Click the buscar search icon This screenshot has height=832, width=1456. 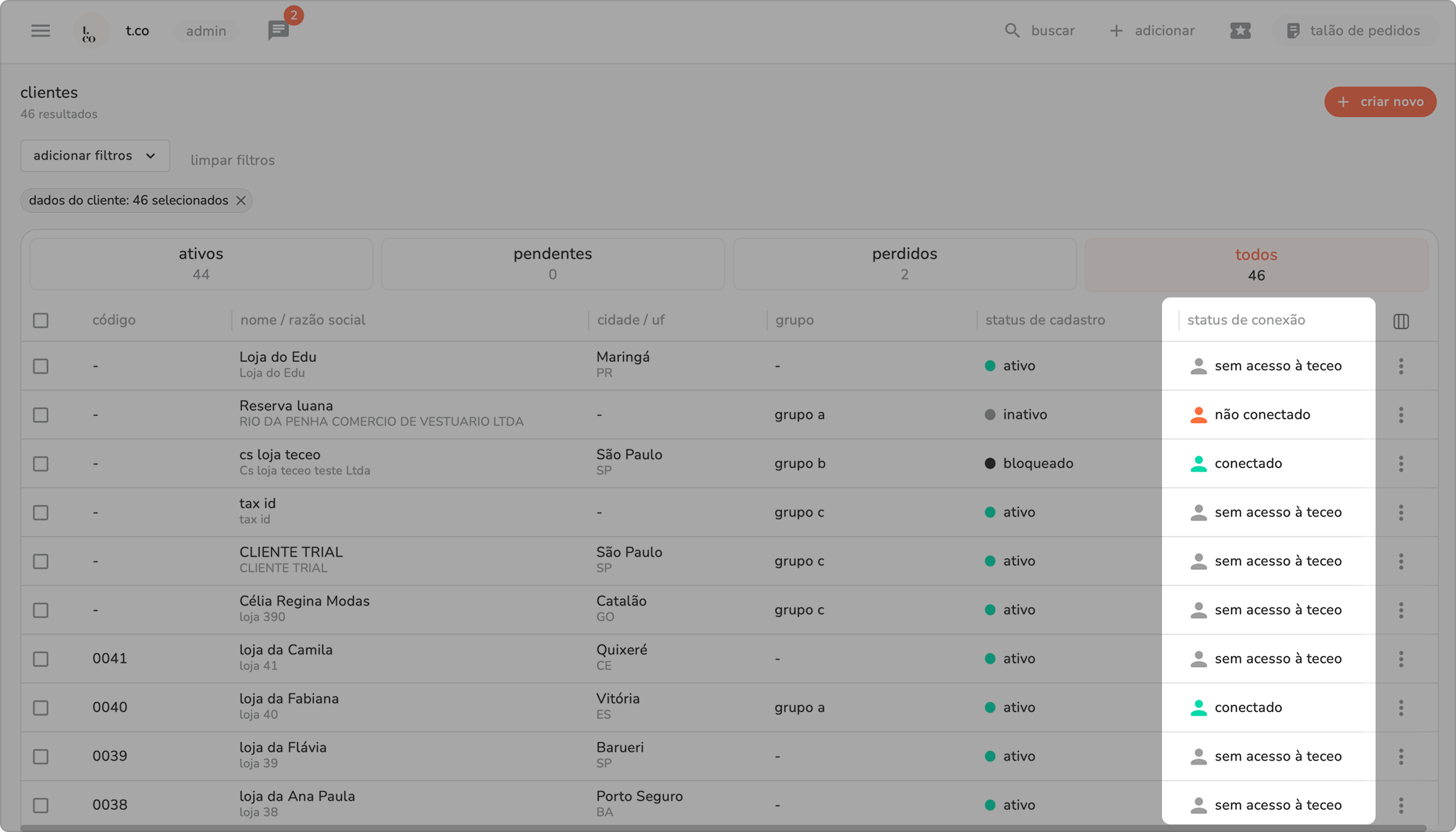tap(1012, 31)
